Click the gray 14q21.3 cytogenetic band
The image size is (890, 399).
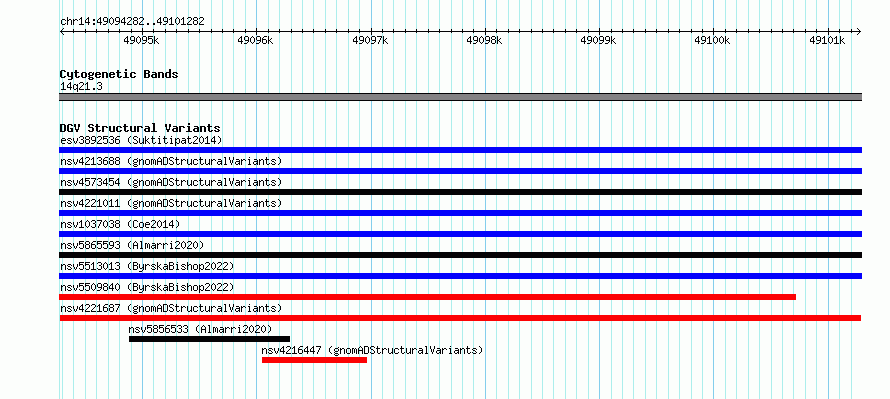(x=460, y=97)
